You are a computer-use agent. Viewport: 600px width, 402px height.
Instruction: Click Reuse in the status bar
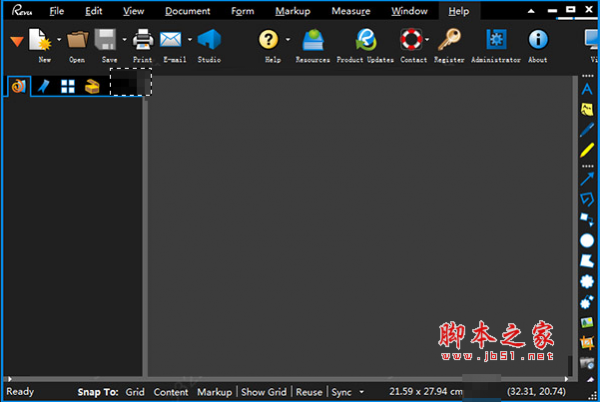[309, 392]
